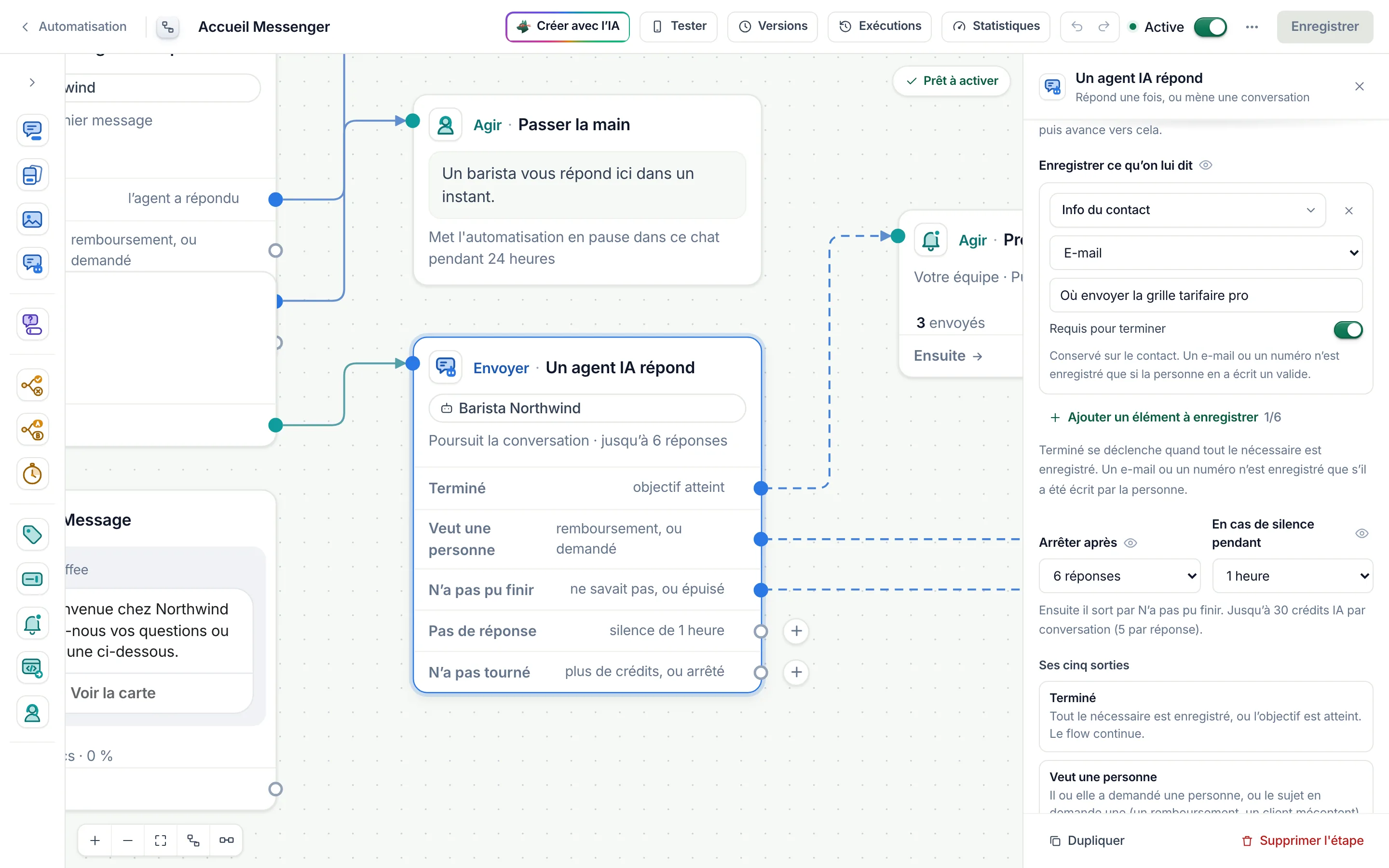Click Créer avec l'IA button
This screenshot has height=868, width=1389.
(x=568, y=27)
